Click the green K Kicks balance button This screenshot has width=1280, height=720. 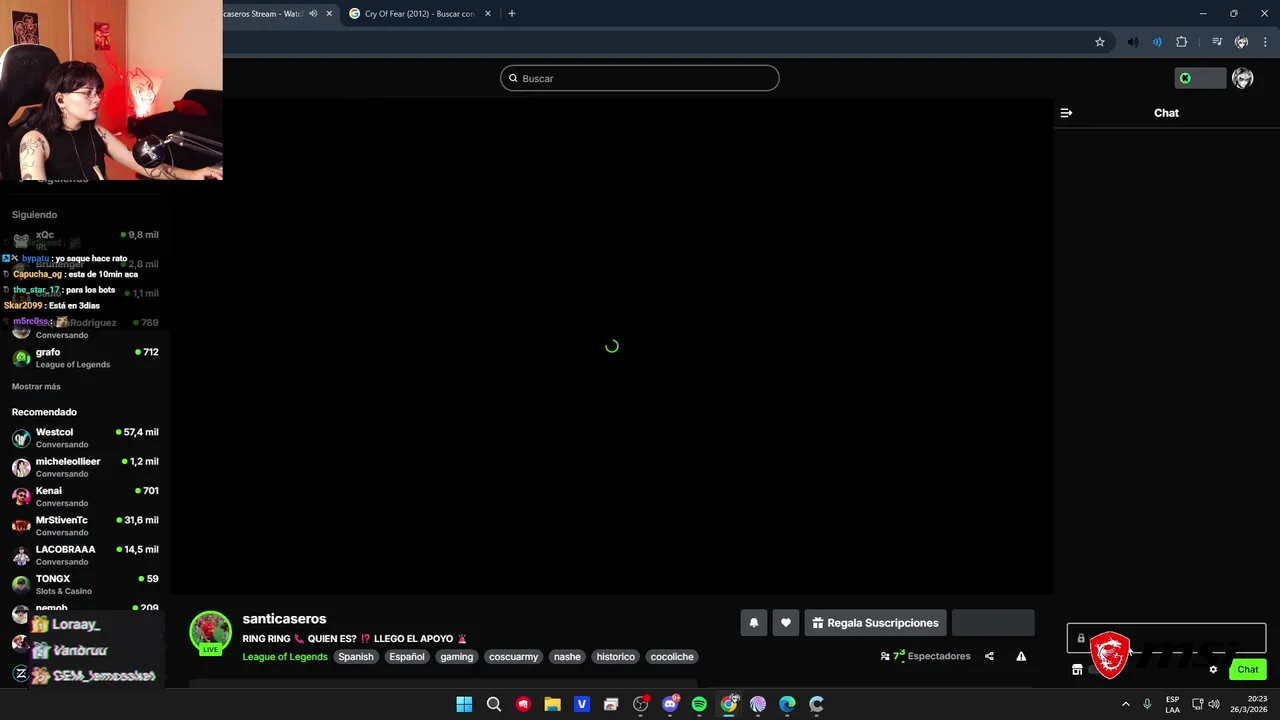point(1200,78)
